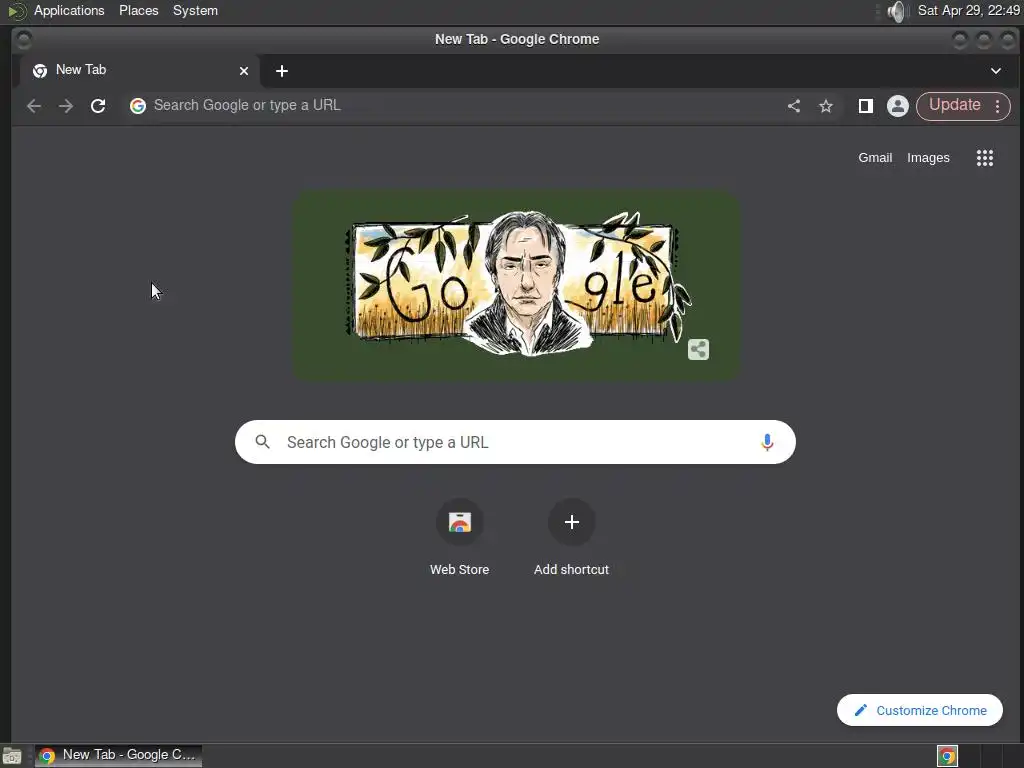
Task: Click the clock showing Sat Apr 29
Action: coord(968,11)
